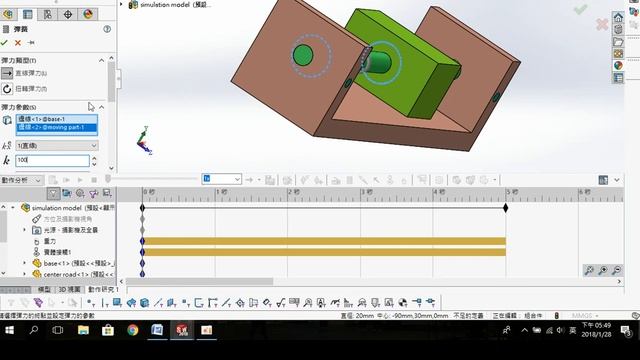
Task: Open the spring force exponent dropdown
Action: [x=57, y=145]
